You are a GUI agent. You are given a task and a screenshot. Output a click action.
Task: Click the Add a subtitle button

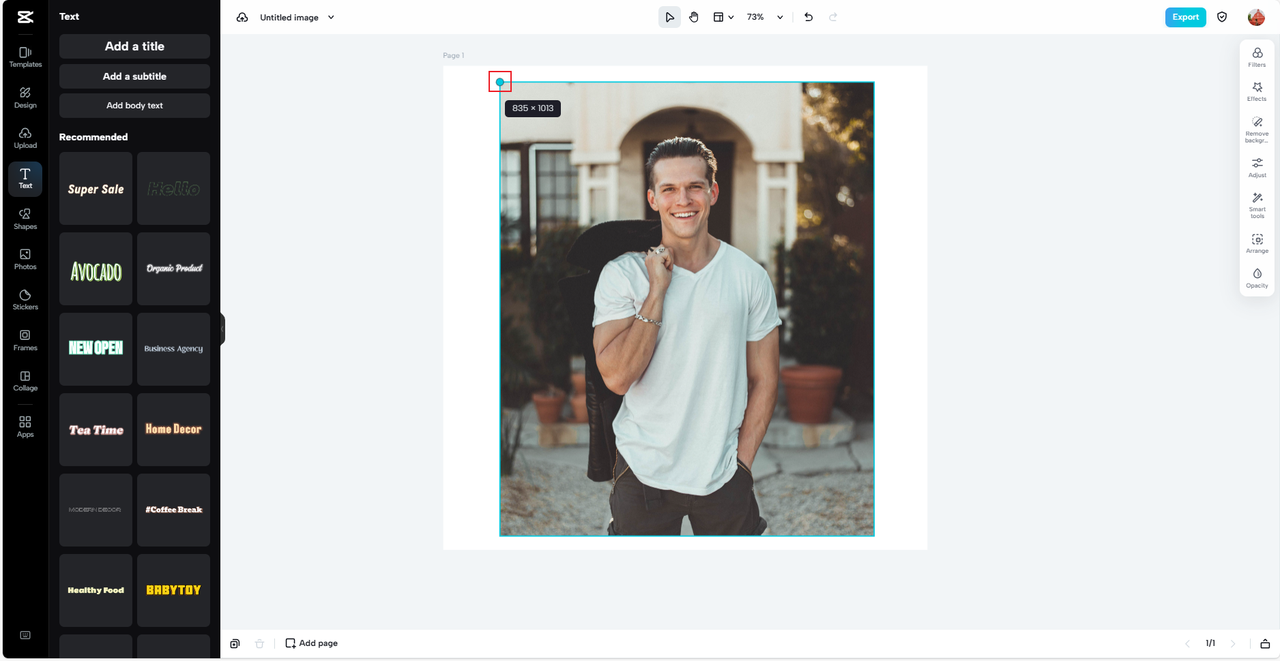click(x=134, y=76)
